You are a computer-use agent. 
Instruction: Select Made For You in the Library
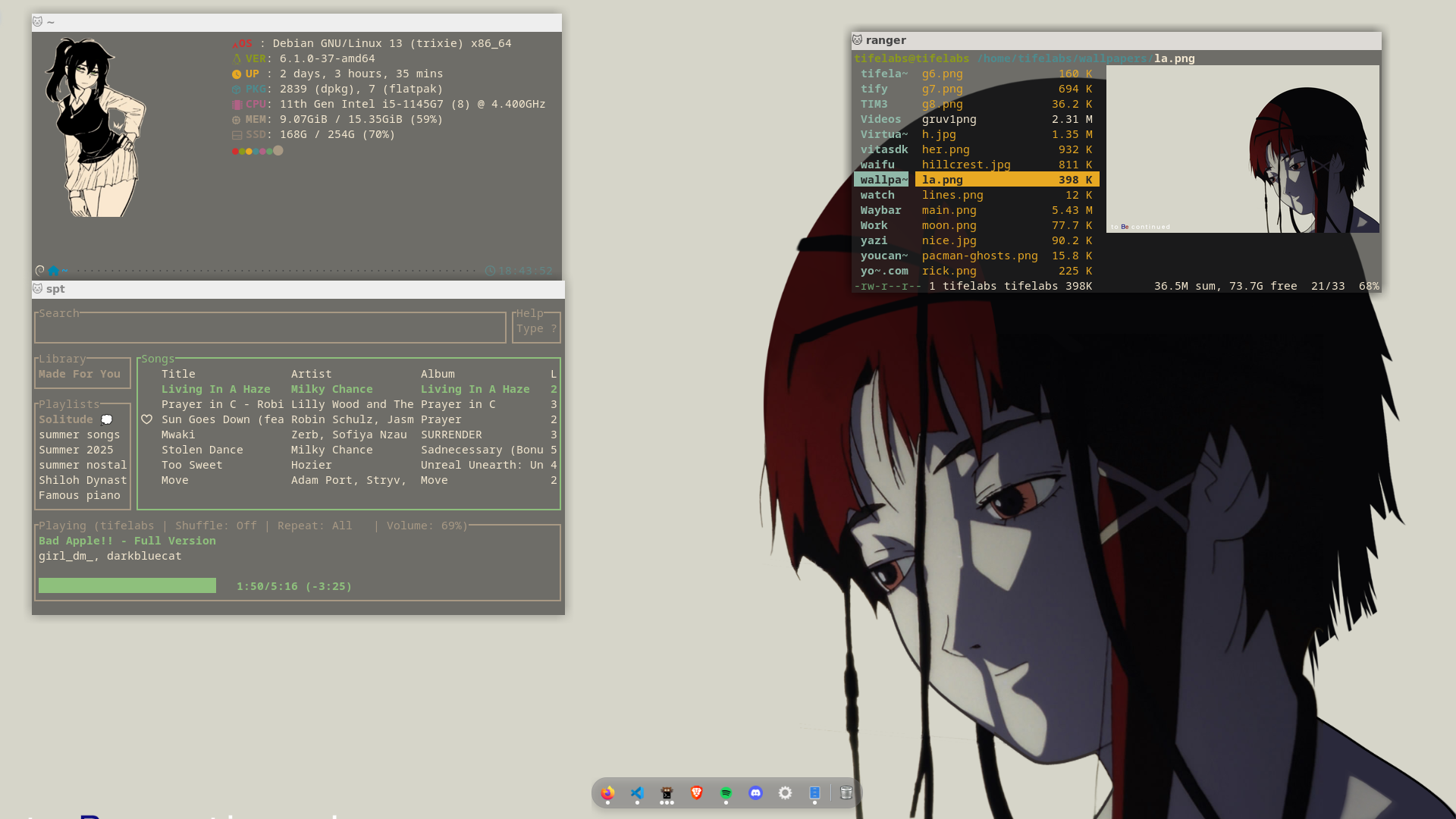pos(80,374)
